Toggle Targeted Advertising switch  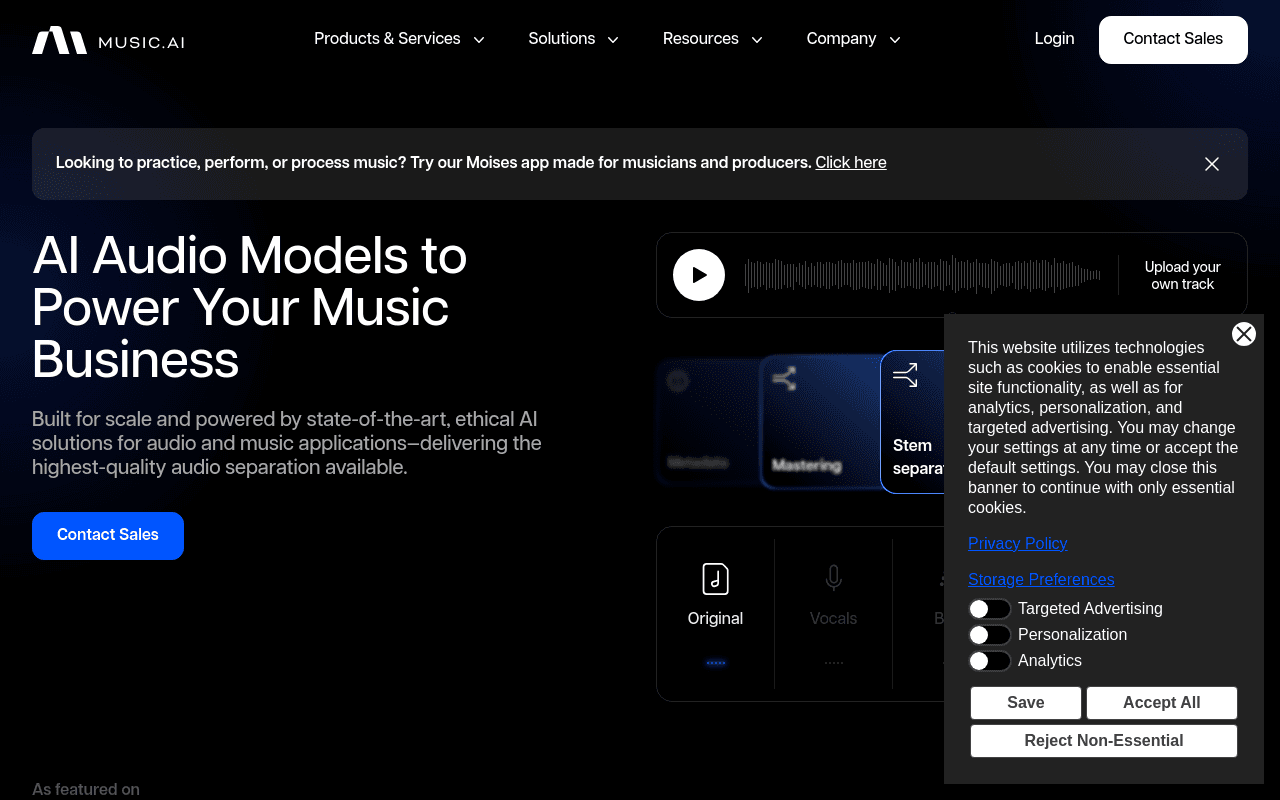tap(989, 609)
